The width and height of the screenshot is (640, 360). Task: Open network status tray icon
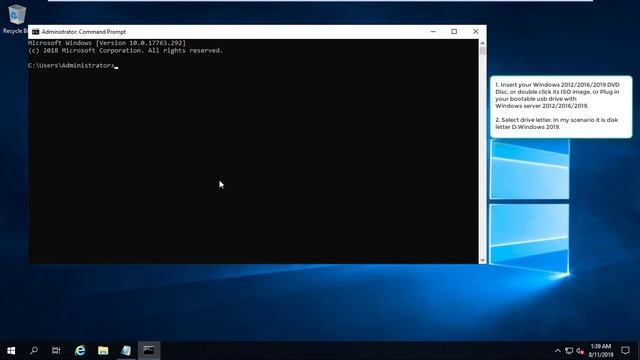569,351
